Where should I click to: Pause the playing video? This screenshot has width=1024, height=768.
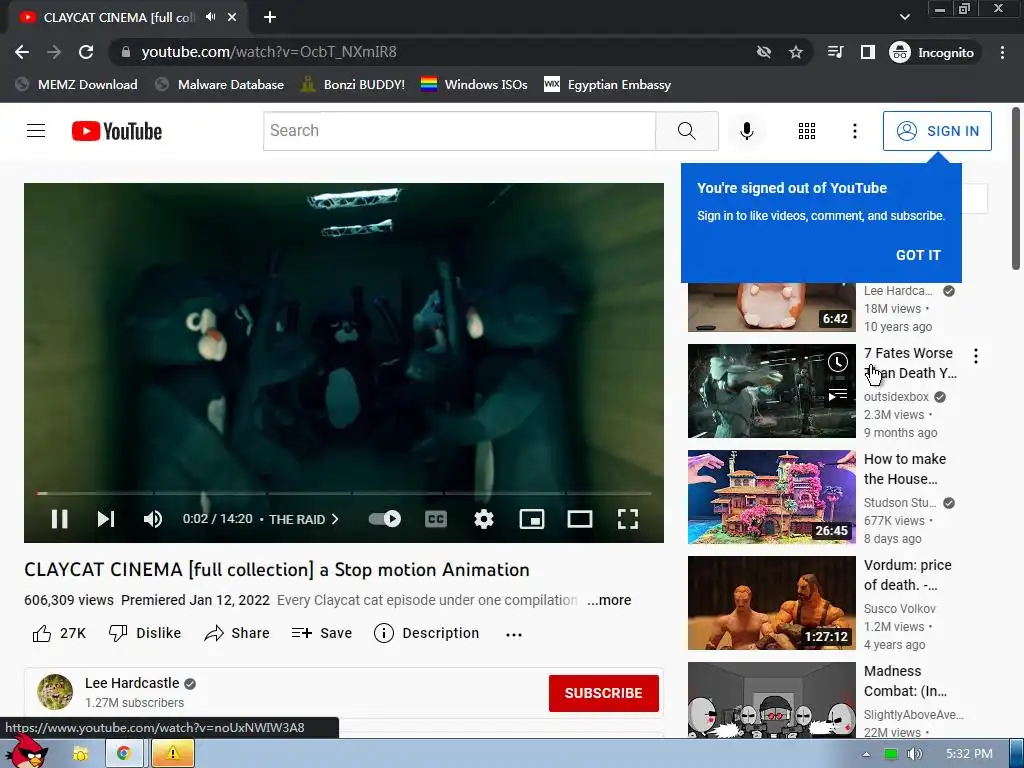tap(59, 519)
